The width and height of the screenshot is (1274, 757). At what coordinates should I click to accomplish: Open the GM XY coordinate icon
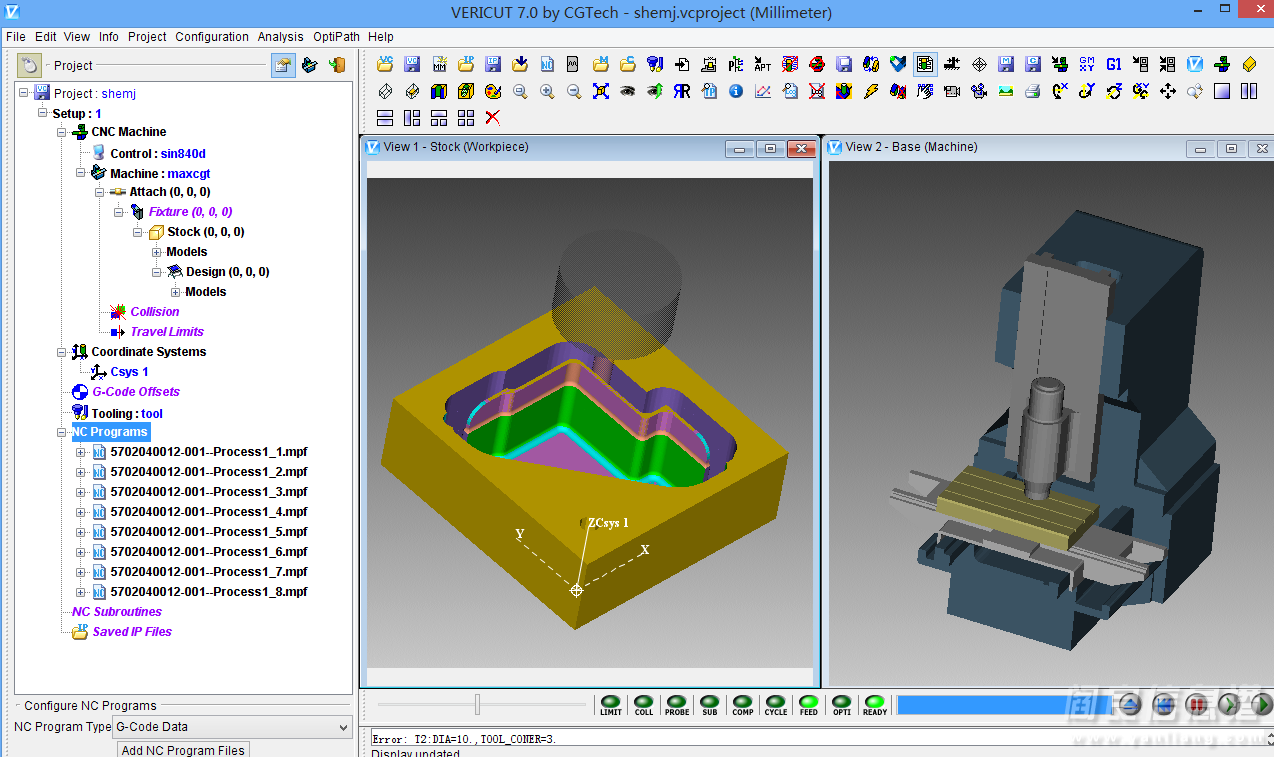[x=1087, y=64]
